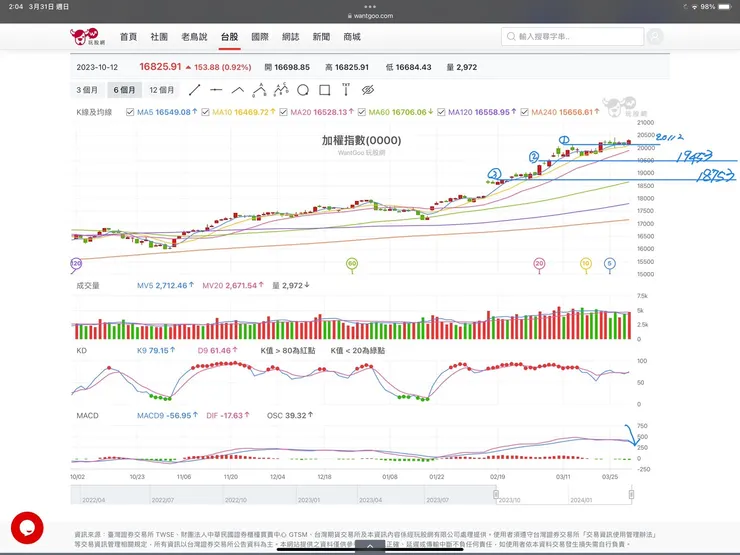This screenshot has height=555, width=740.
Task: Click the Wi-Fi status icon
Action: point(695,7)
